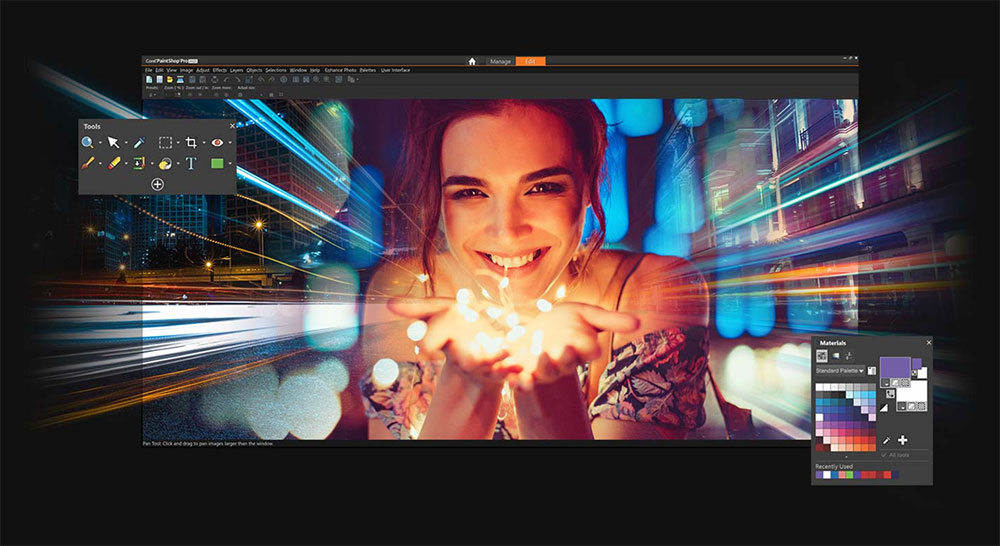Select the Pick arrow tool
Viewport: 1000px width, 546px height.
[x=113, y=142]
